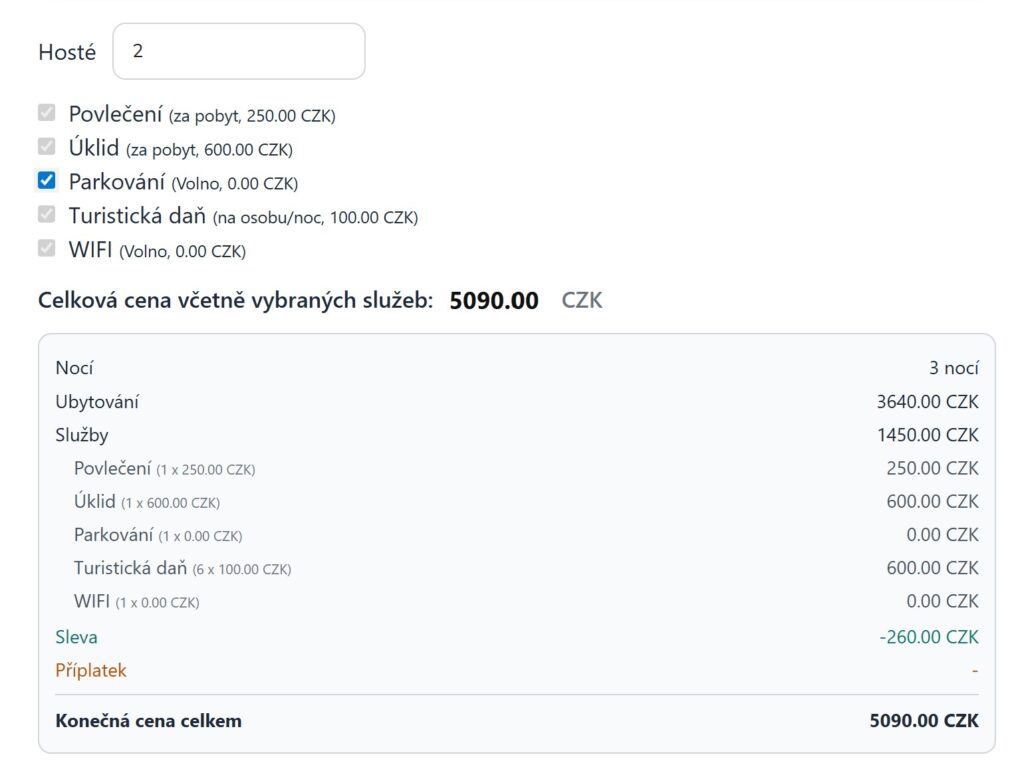Click the Celková cena včetně vybraných služeb heading
The image size is (1024, 771).
click(x=235, y=300)
